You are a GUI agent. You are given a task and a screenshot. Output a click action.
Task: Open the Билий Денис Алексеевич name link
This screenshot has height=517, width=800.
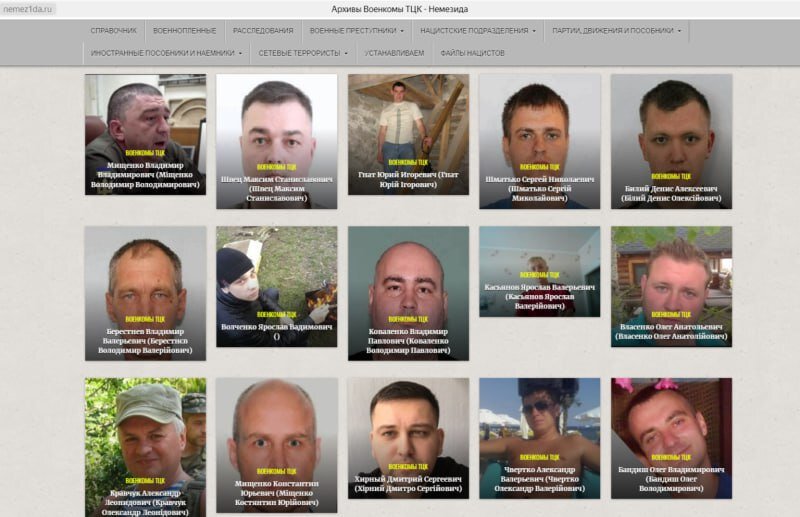tap(671, 193)
